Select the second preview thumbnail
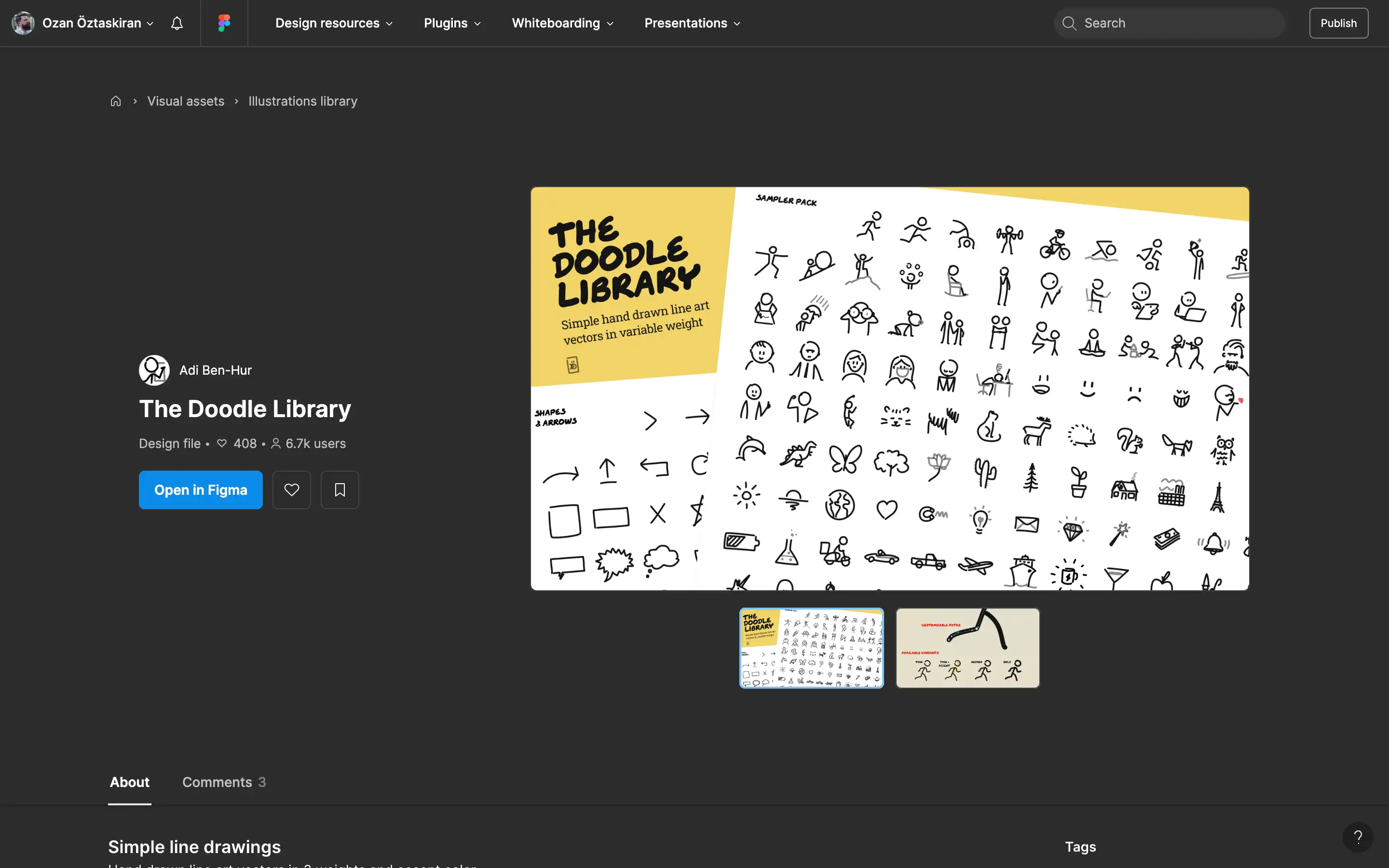The height and width of the screenshot is (868, 1389). tap(967, 648)
